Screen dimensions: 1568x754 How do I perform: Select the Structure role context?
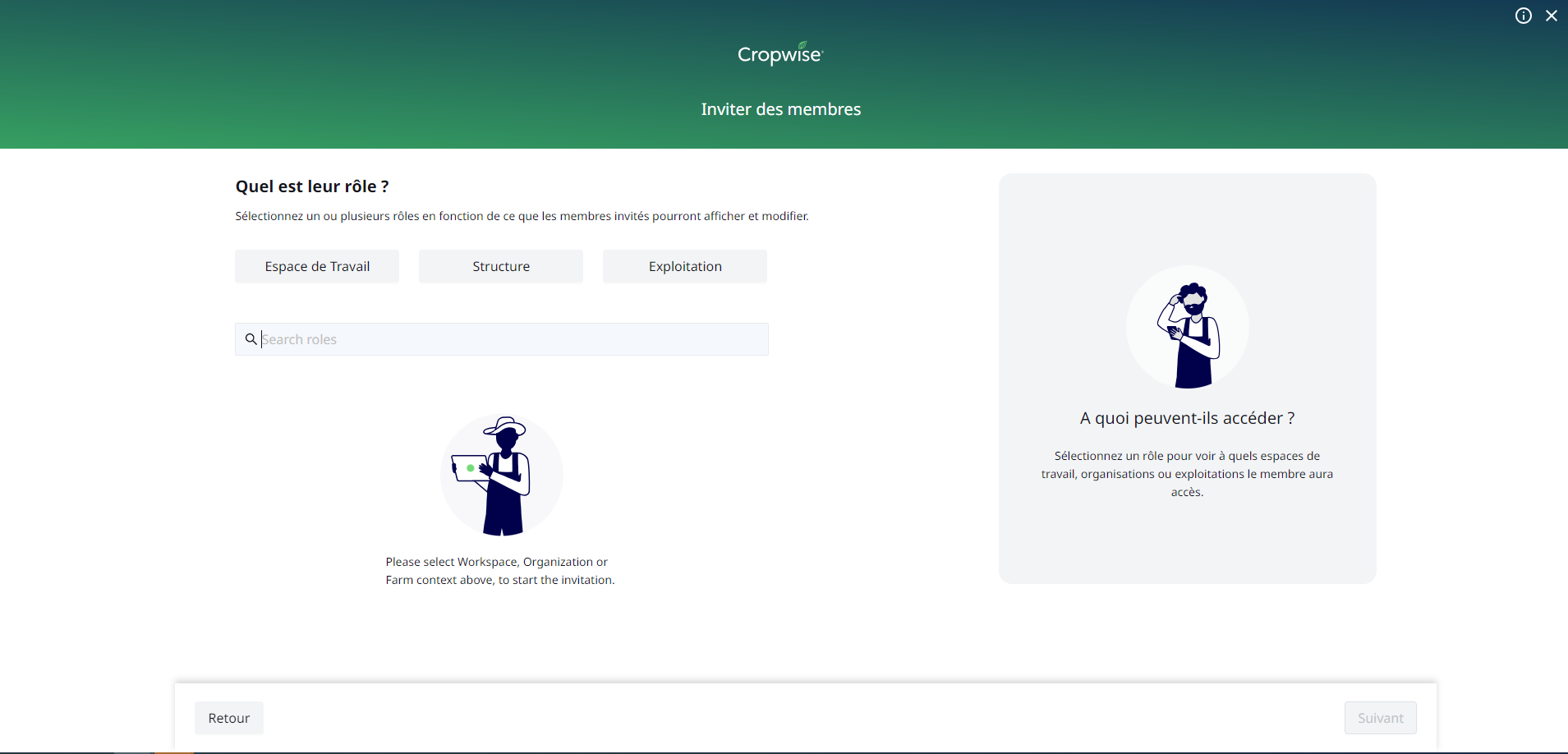501,266
